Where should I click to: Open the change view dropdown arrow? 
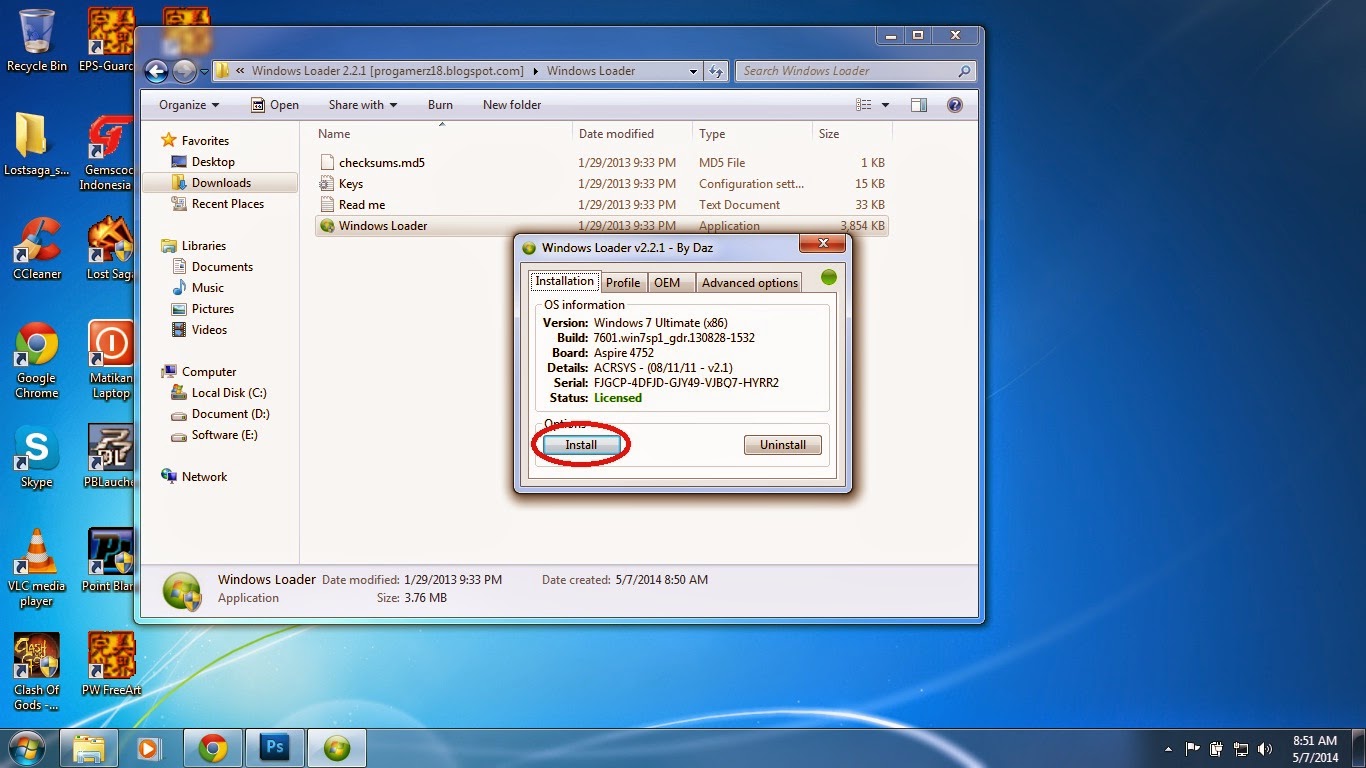(885, 105)
